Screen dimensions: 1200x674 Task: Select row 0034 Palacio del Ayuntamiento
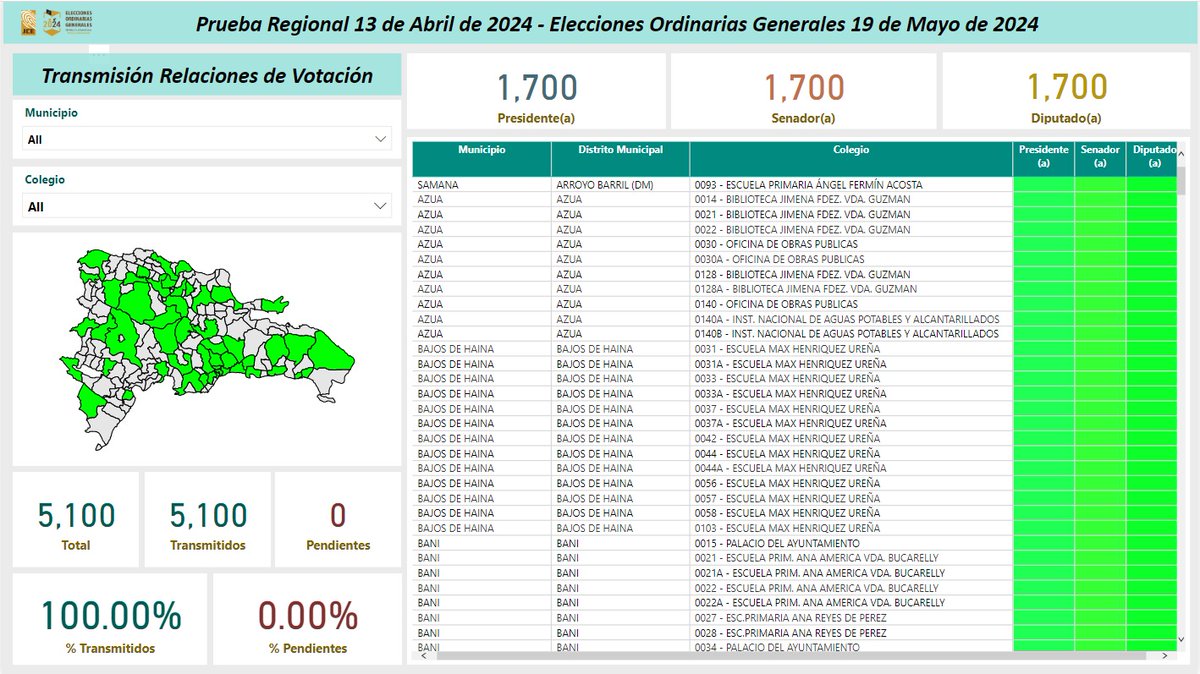click(x=795, y=647)
